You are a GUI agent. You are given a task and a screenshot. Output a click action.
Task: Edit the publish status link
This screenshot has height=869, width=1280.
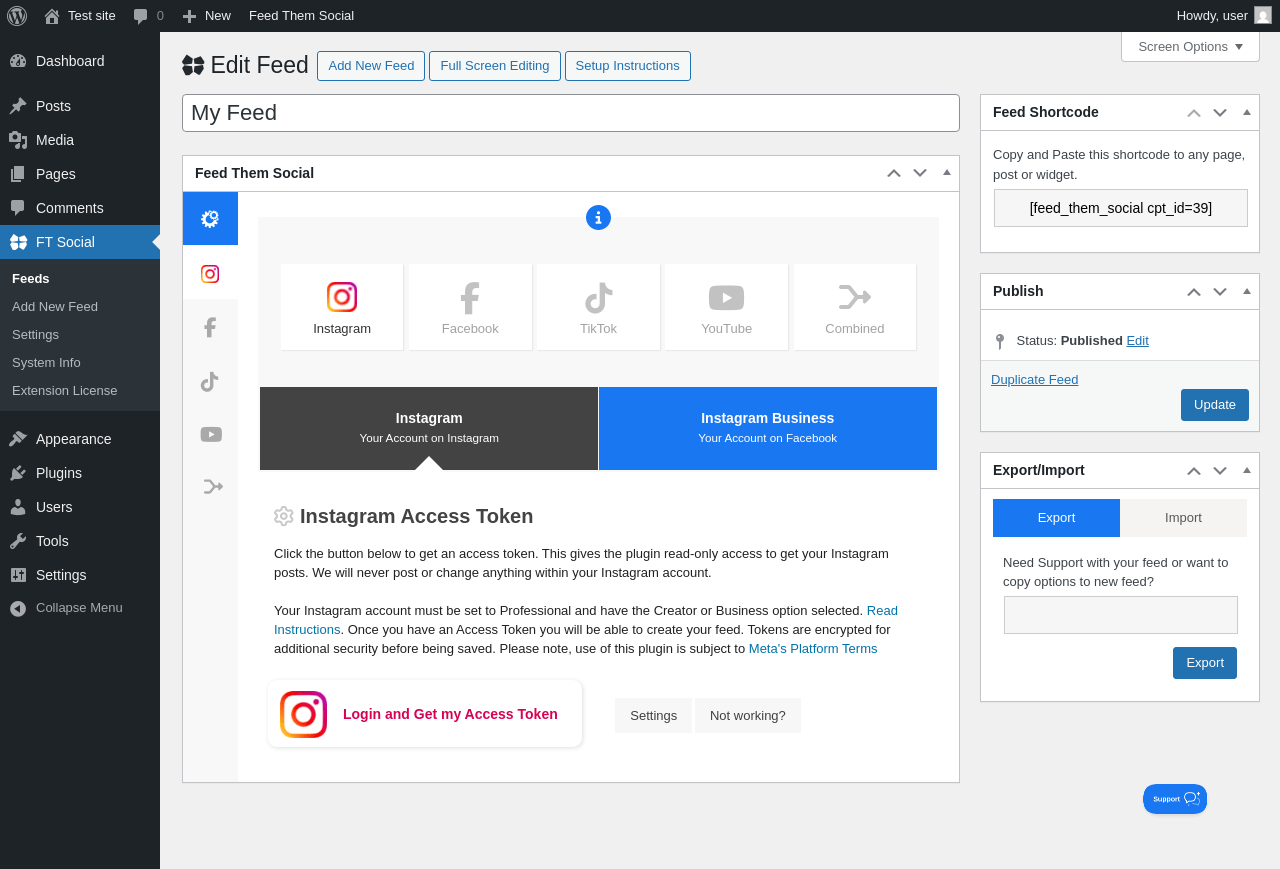pyautogui.click(x=1137, y=340)
